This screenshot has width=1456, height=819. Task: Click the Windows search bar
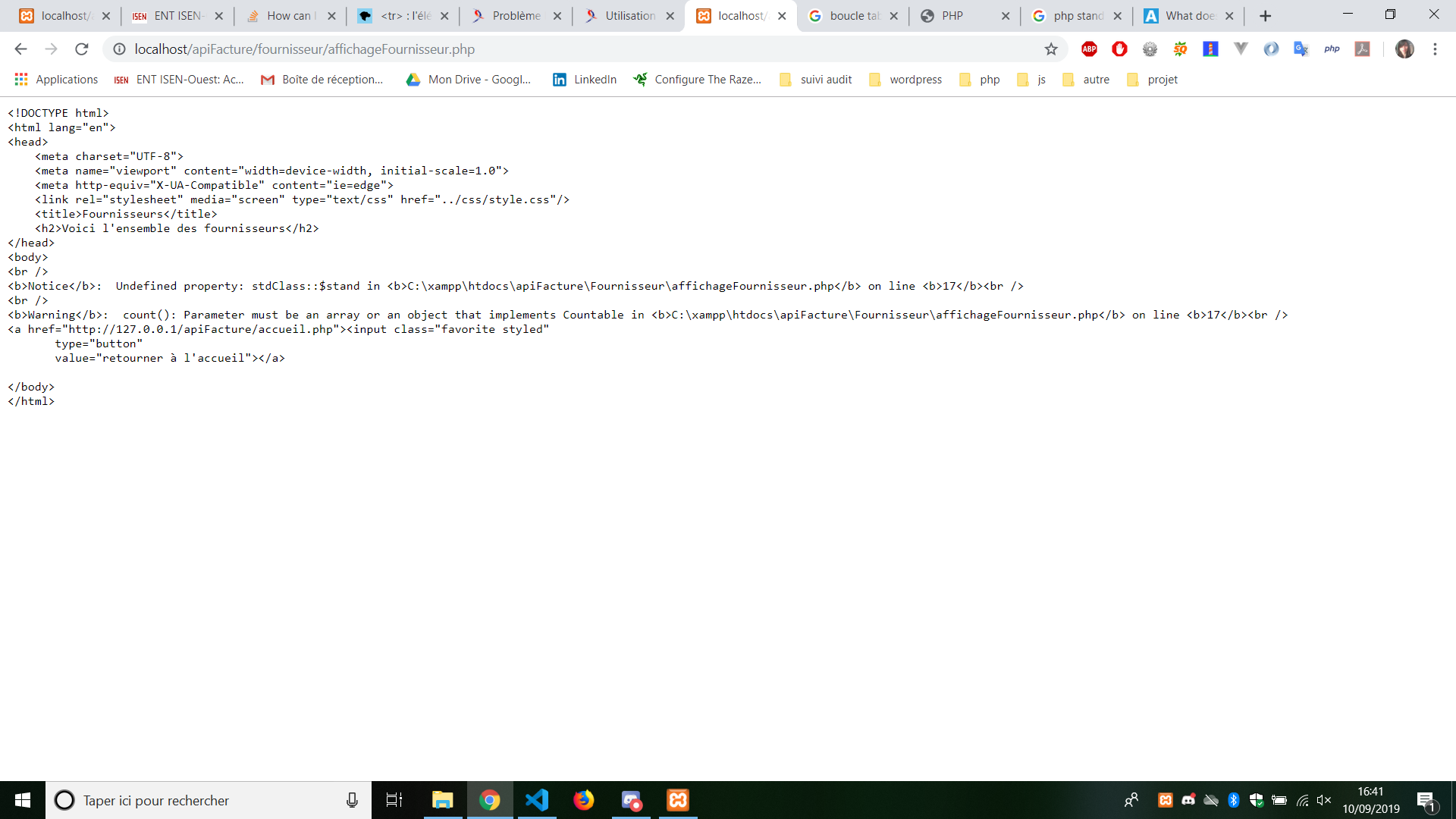200,800
